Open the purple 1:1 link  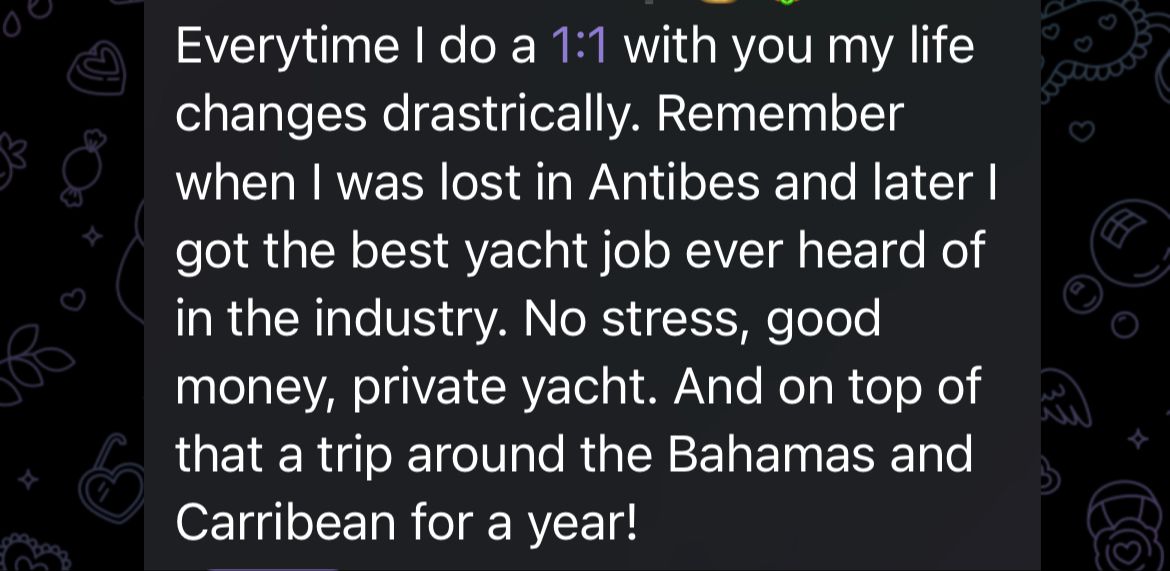point(580,46)
